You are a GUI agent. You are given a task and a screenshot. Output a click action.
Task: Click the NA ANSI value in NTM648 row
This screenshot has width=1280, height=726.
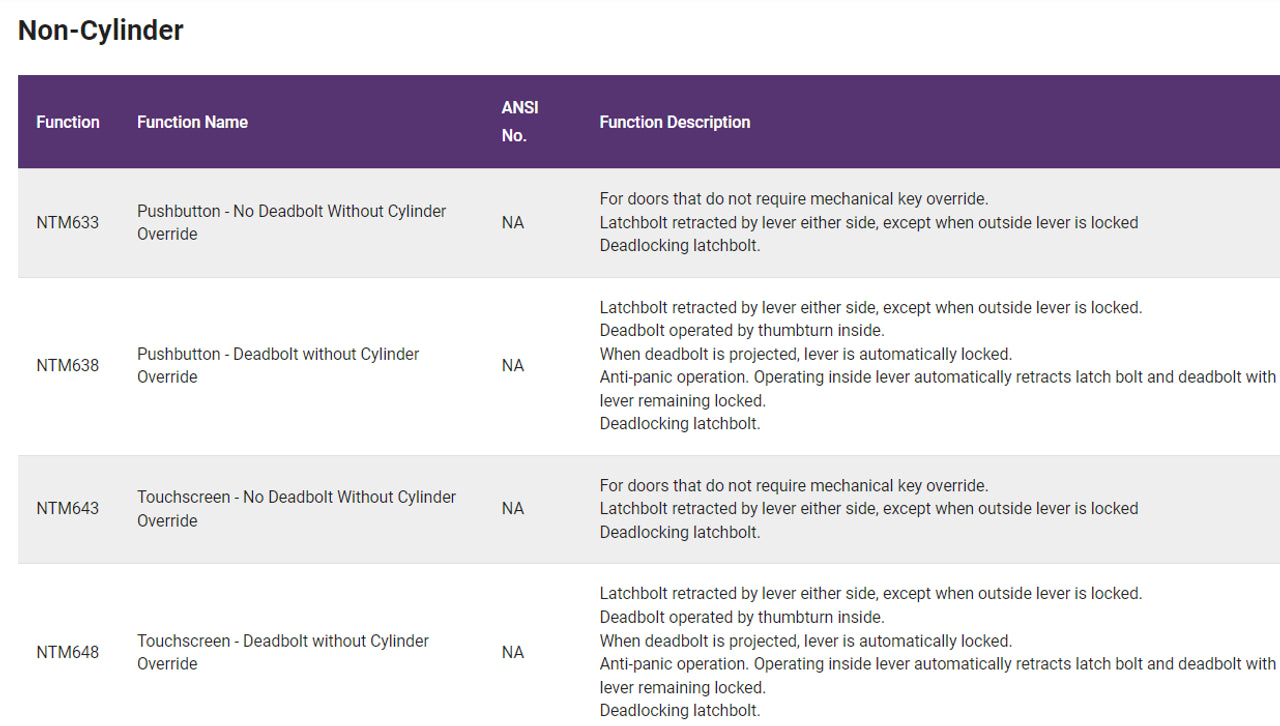[513, 653]
